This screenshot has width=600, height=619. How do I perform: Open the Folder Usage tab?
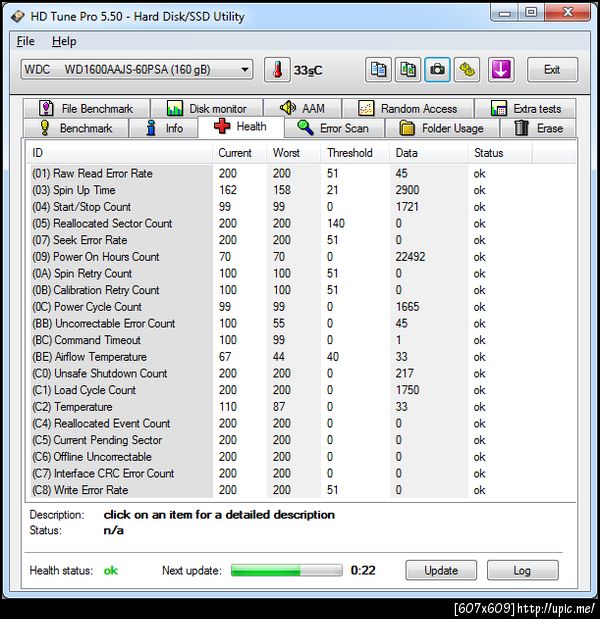(442, 128)
